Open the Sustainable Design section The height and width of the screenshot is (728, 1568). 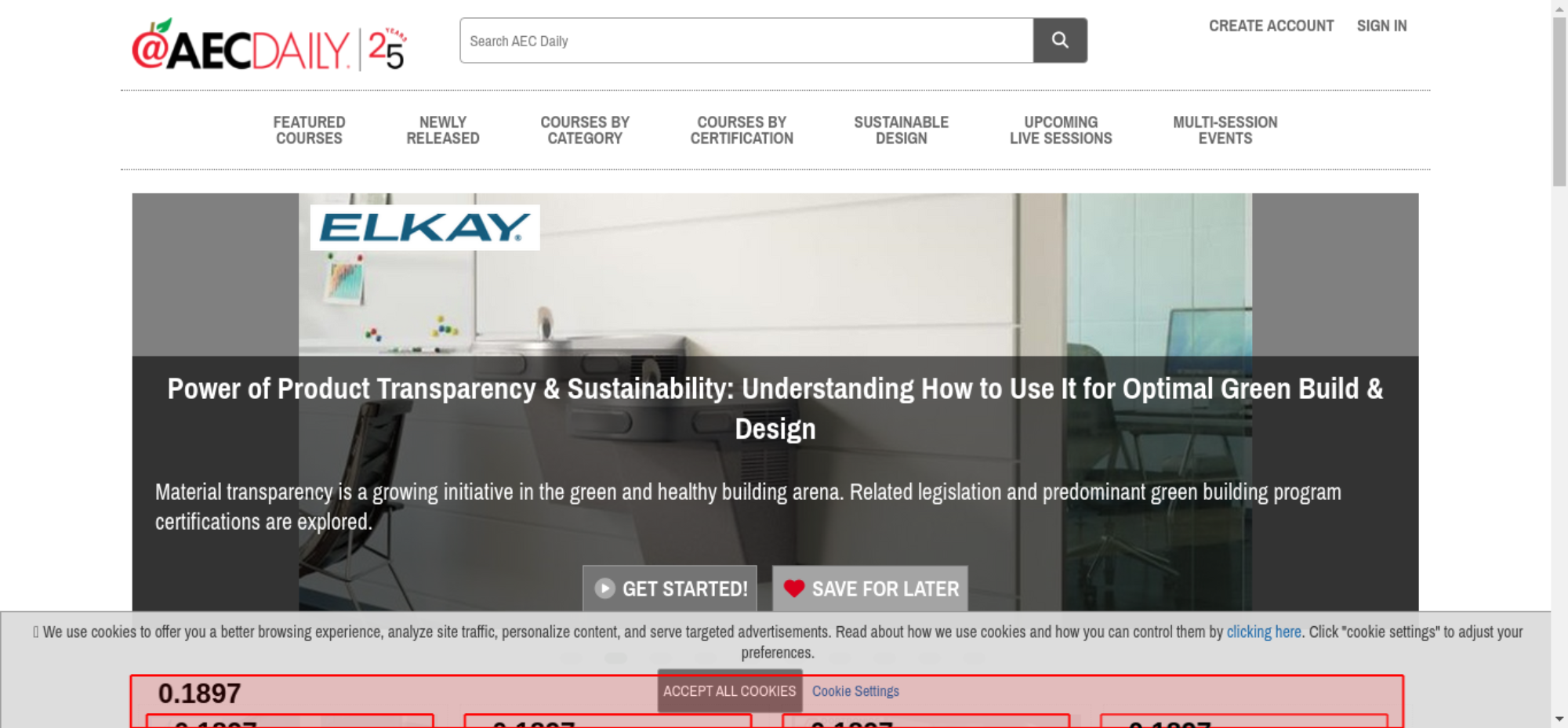(x=901, y=130)
